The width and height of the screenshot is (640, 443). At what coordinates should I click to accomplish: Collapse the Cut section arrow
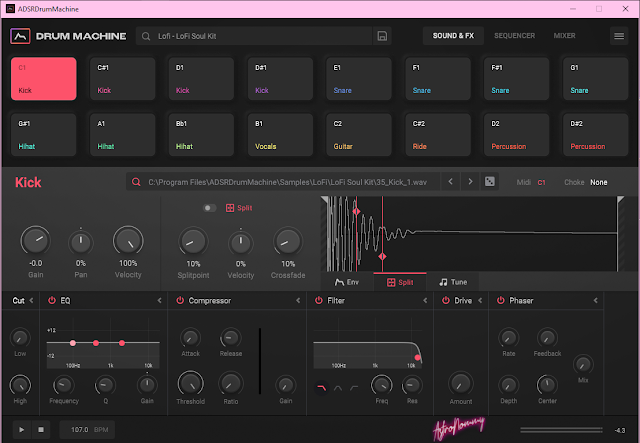31,301
